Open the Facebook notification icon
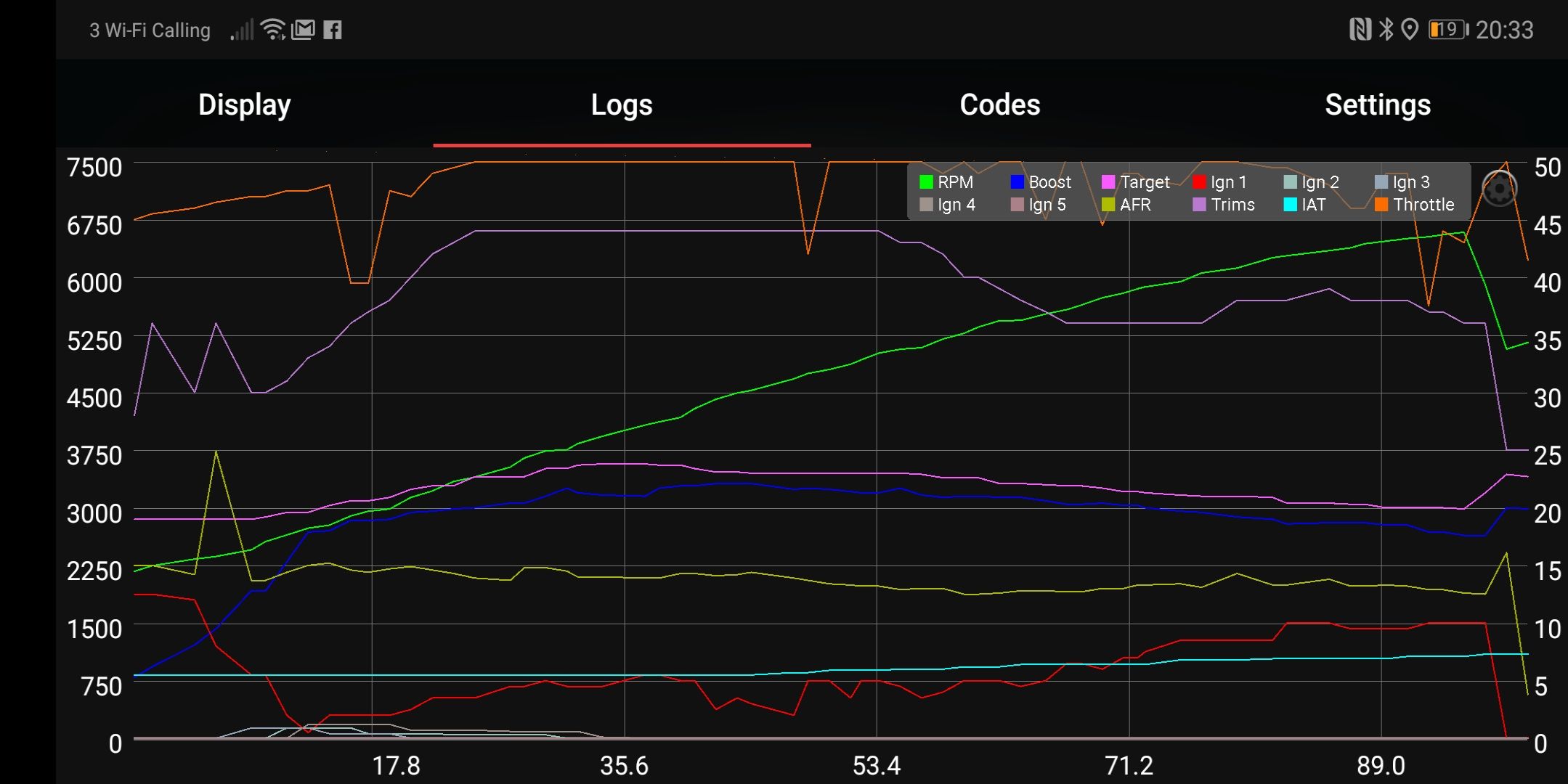This screenshot has height=784, width=1568. [333, 29]
